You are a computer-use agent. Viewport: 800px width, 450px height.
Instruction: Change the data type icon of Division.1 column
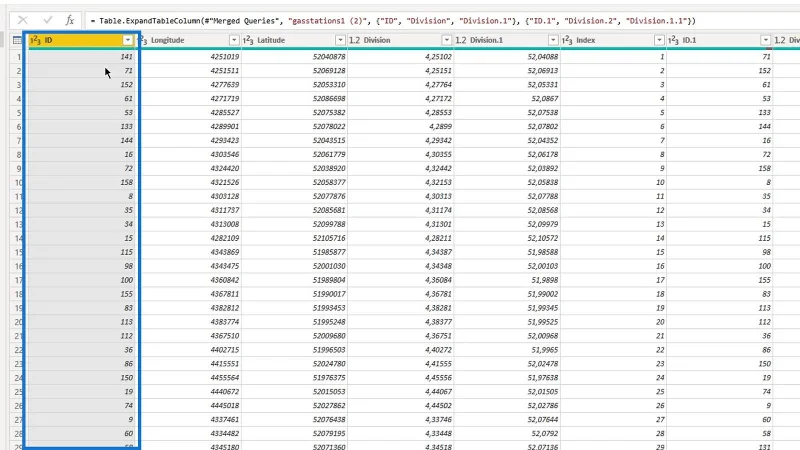click(461, 40)
